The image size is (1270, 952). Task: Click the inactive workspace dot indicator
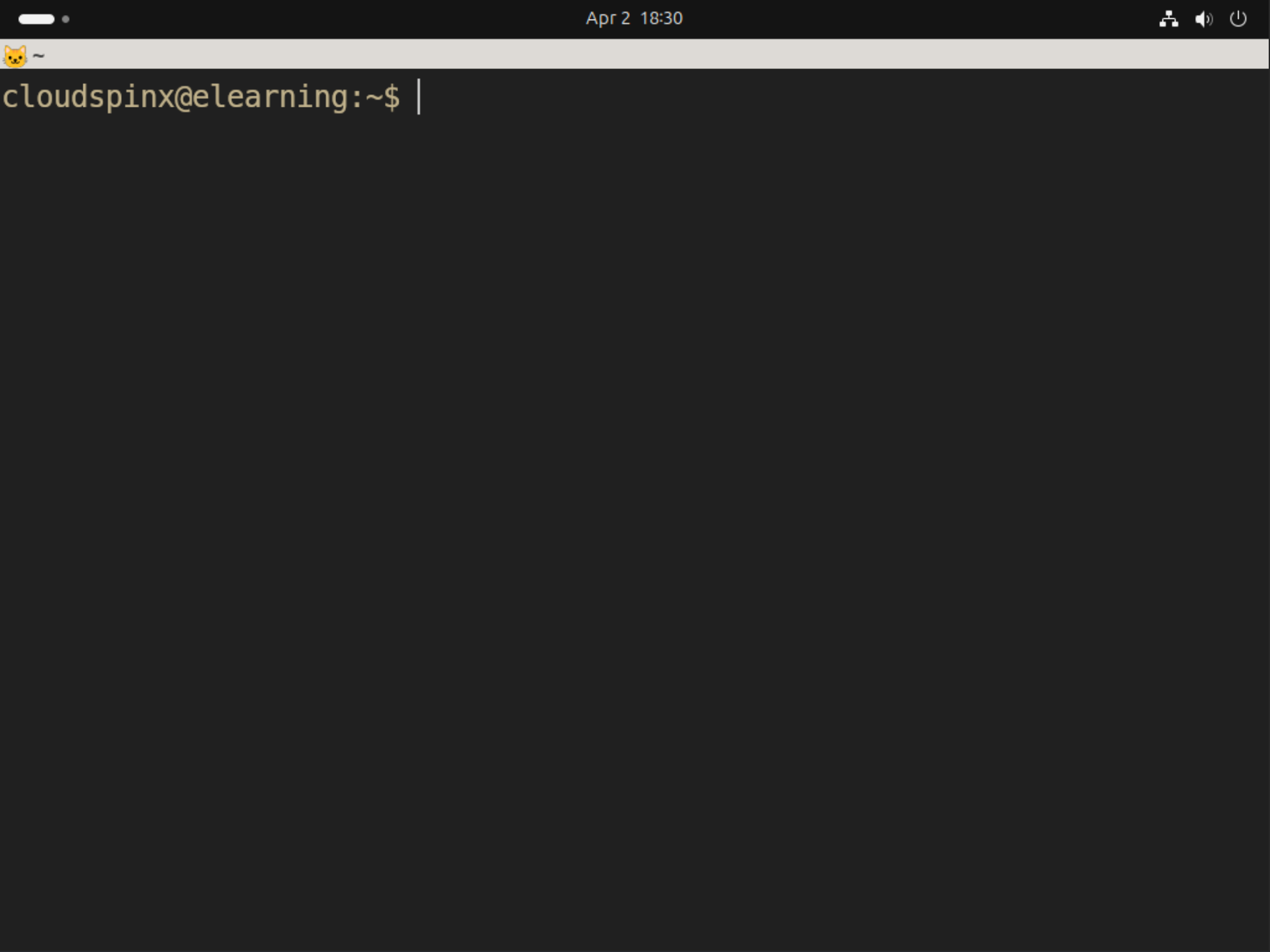click(65, 20)
